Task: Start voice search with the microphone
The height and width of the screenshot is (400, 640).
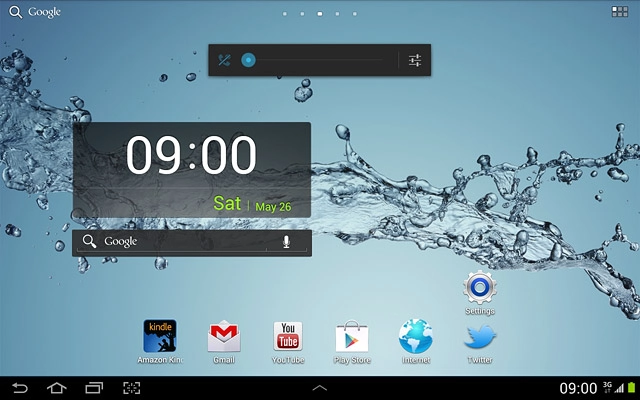Action: [x=287, y=242]
